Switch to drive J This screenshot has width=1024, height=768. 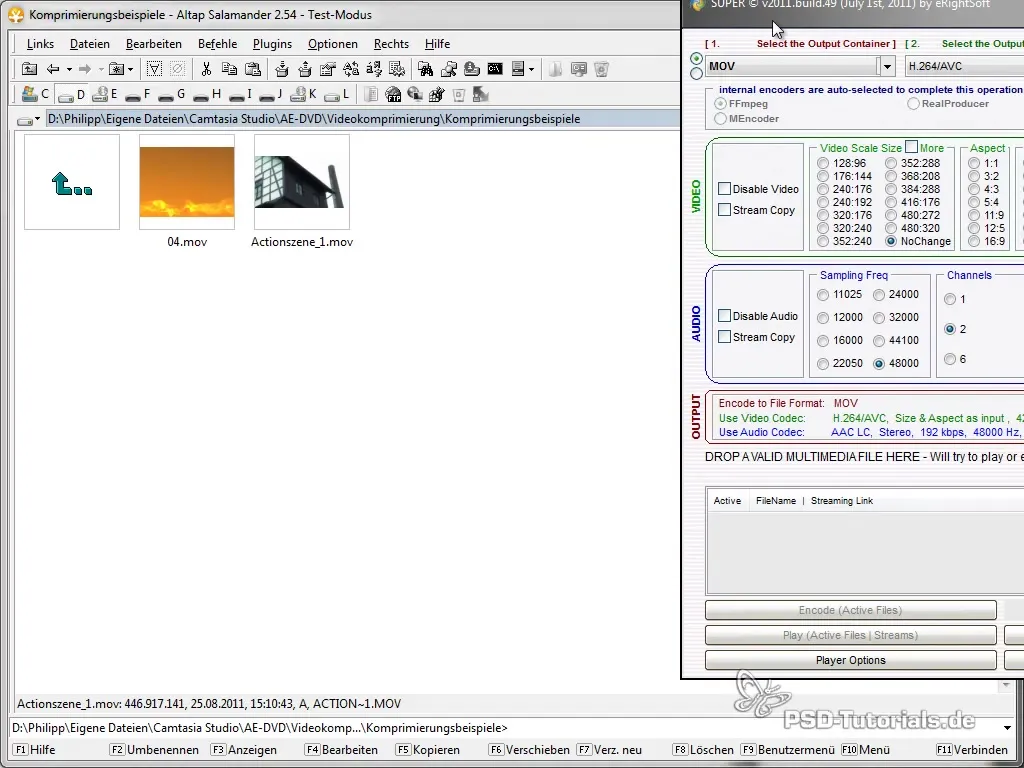click(270, 94)
